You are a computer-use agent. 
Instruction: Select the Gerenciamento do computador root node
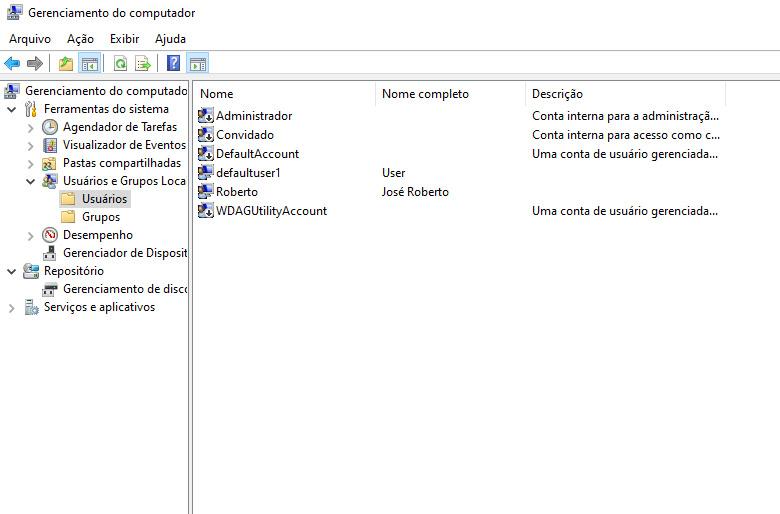[x=106, y=91]
